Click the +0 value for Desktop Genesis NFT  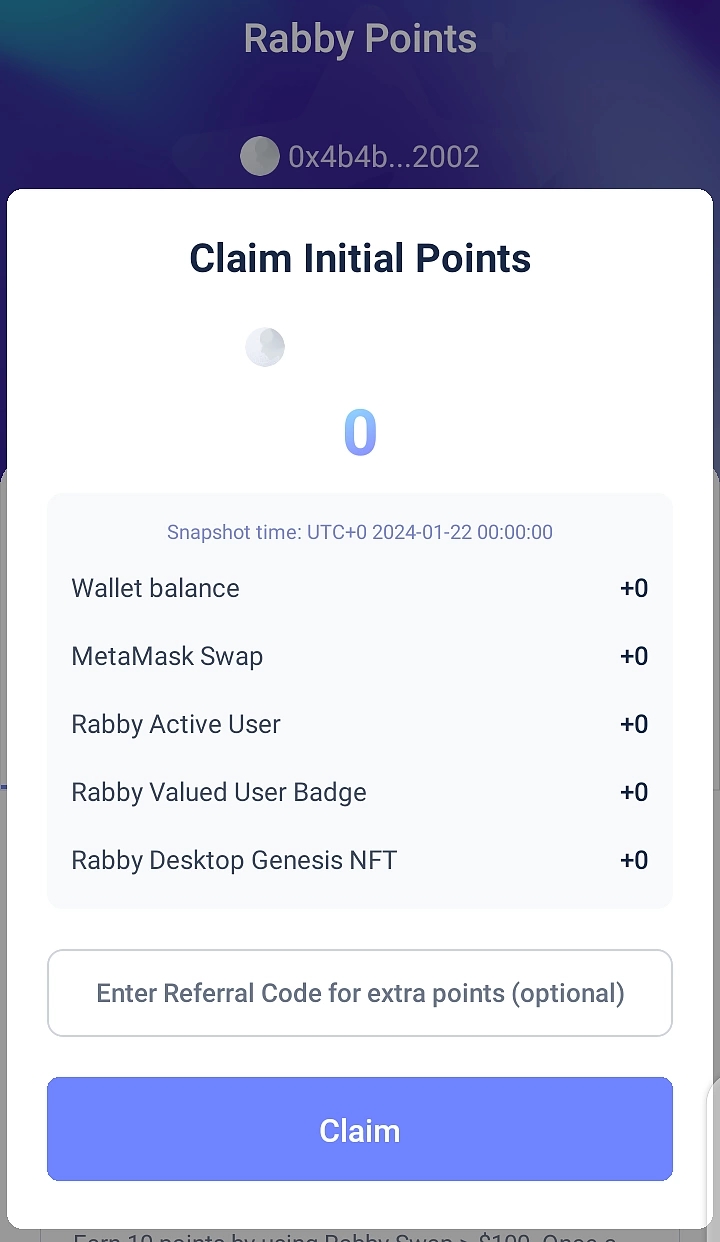[634, 860]
